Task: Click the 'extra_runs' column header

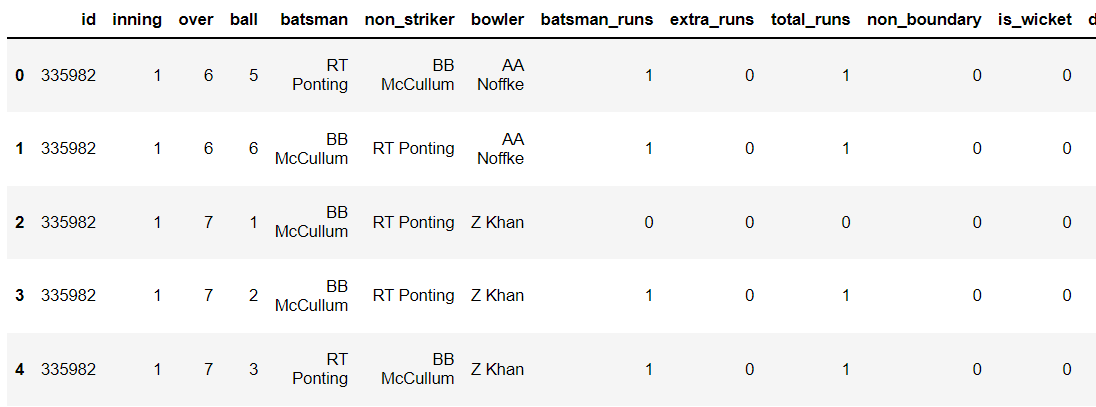Action: 712,20
